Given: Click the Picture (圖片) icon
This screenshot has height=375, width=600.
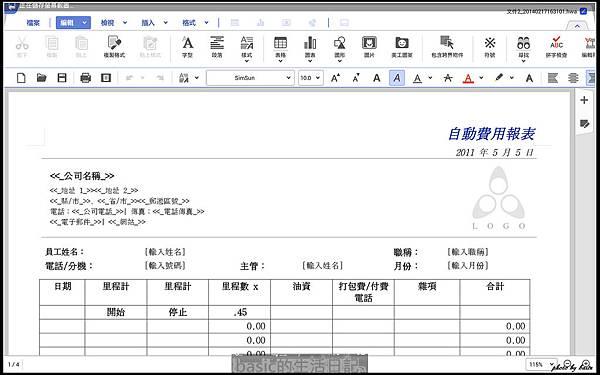Looking at the screenshot, I should (x=369, y=43).
